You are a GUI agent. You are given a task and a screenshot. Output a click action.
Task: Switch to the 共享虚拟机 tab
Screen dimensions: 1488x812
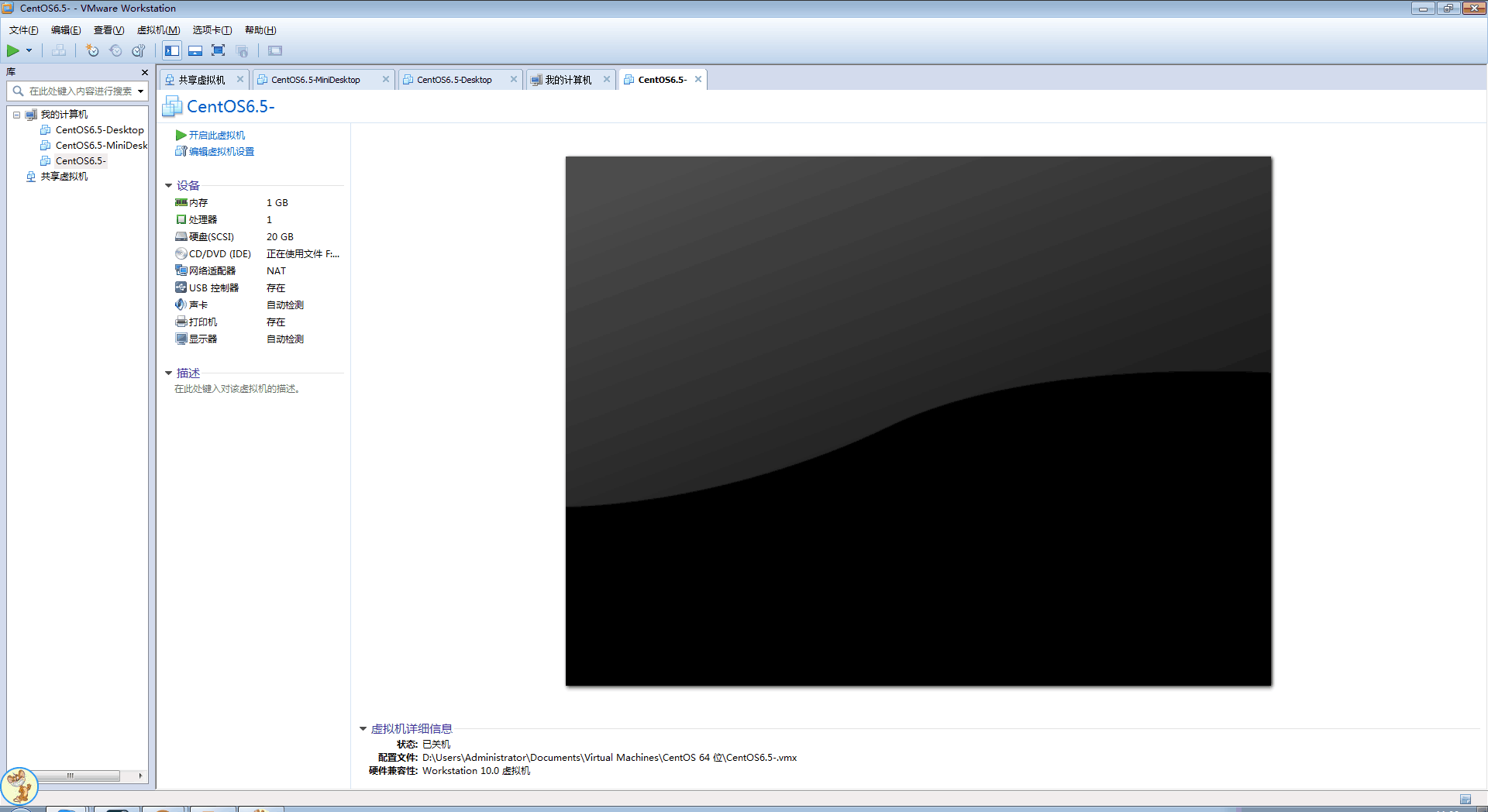tap(201, 80)
